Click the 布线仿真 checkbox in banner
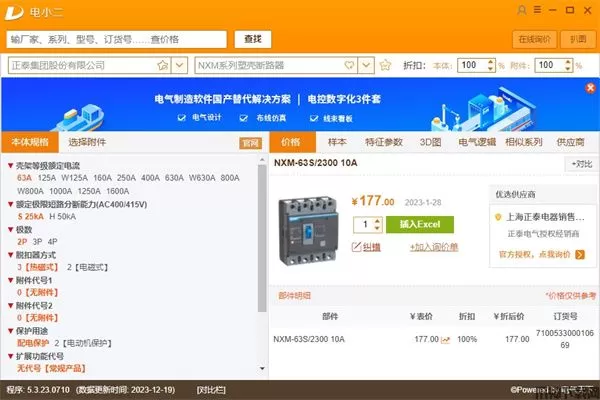The height and width of the screenshot is (400, 600). 243,118
